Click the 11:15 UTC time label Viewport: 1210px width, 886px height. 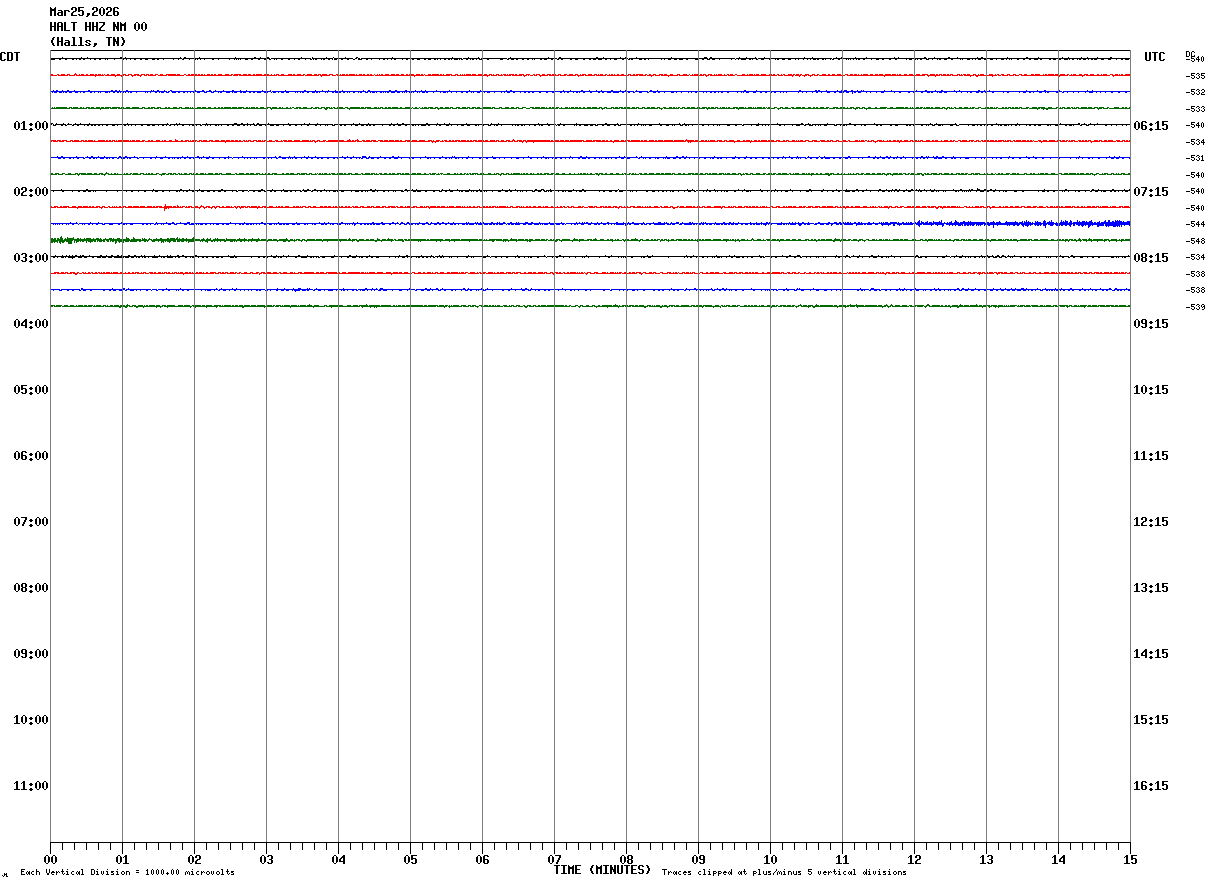(1151, 456)
